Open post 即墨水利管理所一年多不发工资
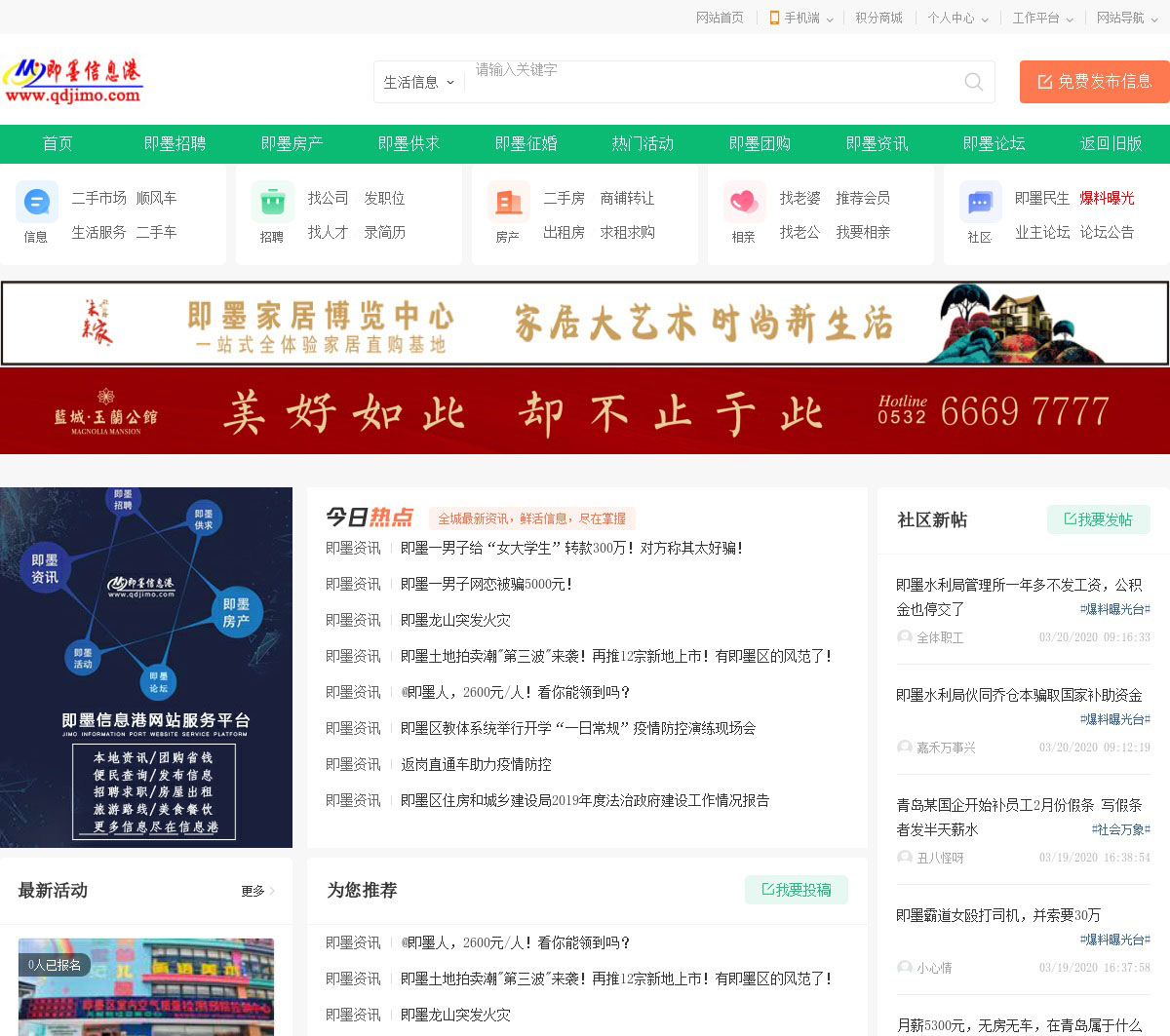 [x=1019, y=596]
